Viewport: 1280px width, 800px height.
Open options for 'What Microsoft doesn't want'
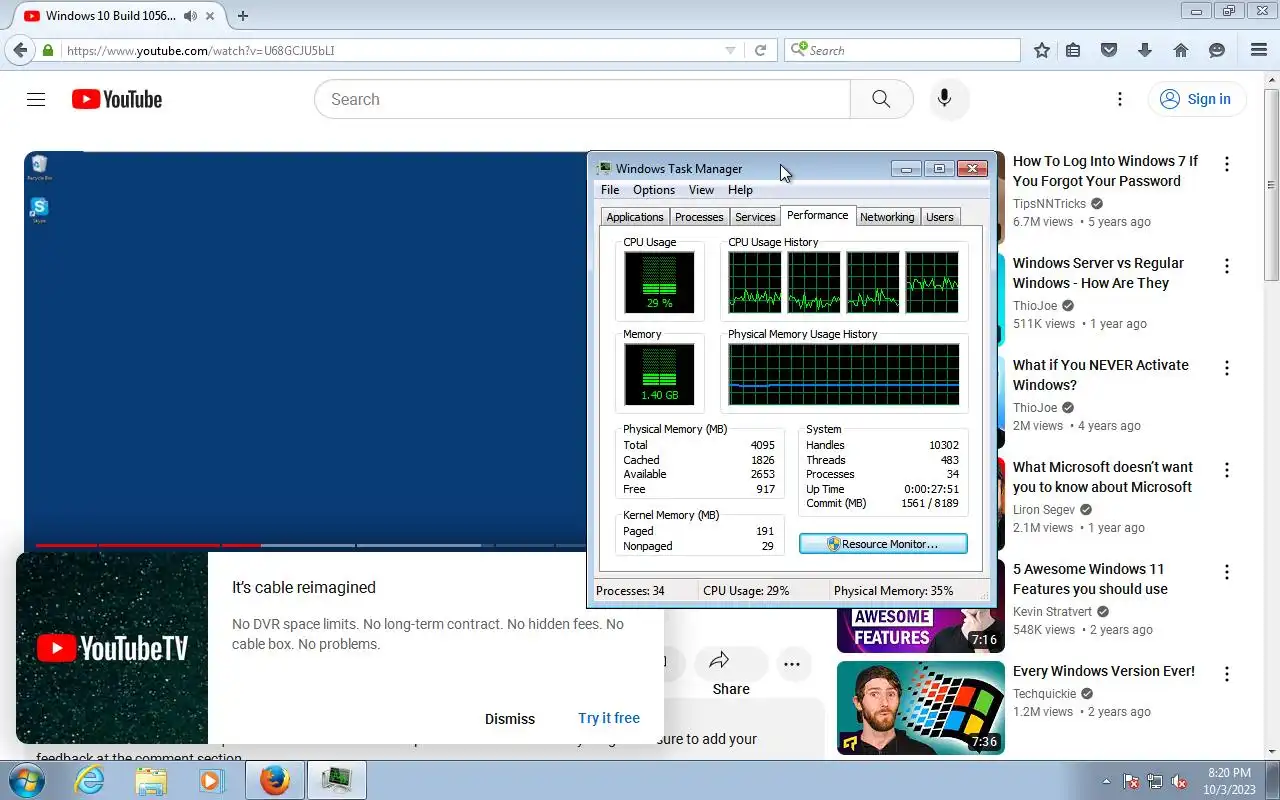(x=1227, y=470)
